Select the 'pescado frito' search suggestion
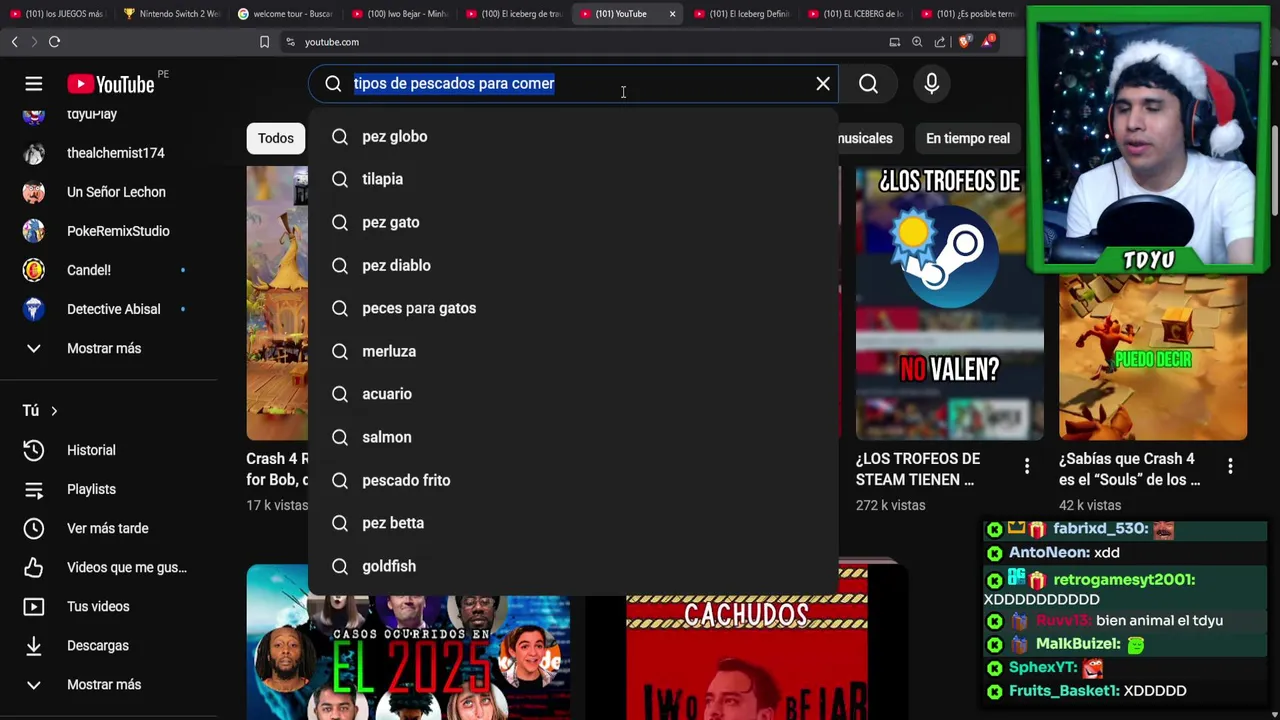1280x720 pixels. pyautogui.click(x=573, y=480)
